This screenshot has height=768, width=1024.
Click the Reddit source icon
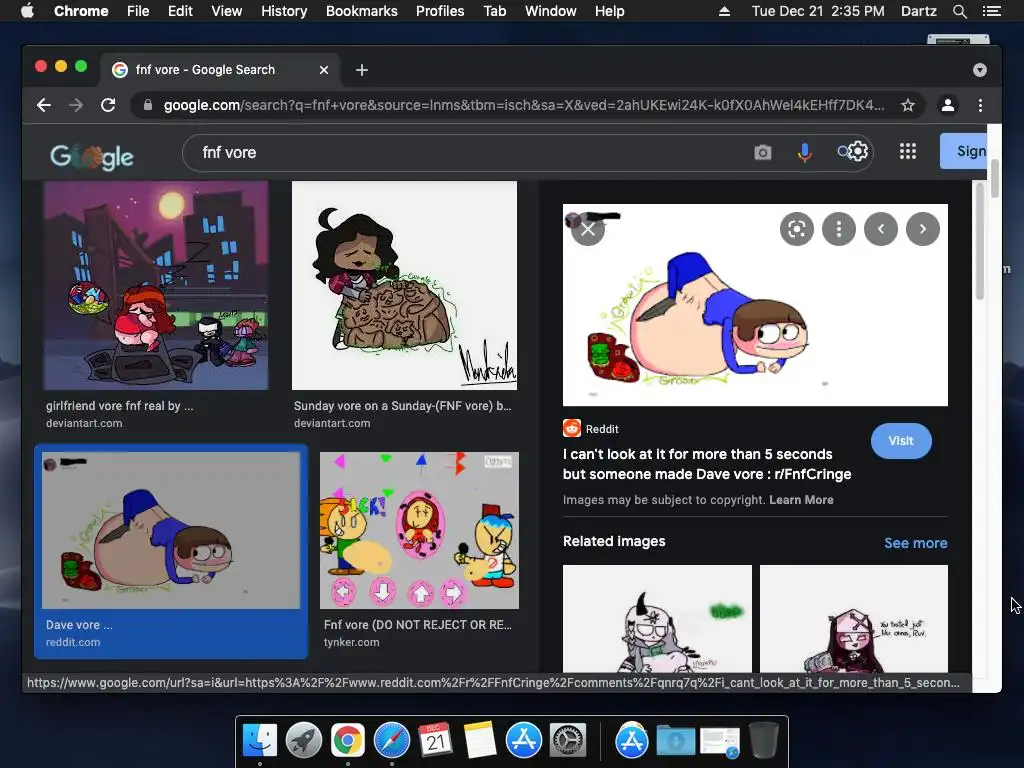pos(572,428)
